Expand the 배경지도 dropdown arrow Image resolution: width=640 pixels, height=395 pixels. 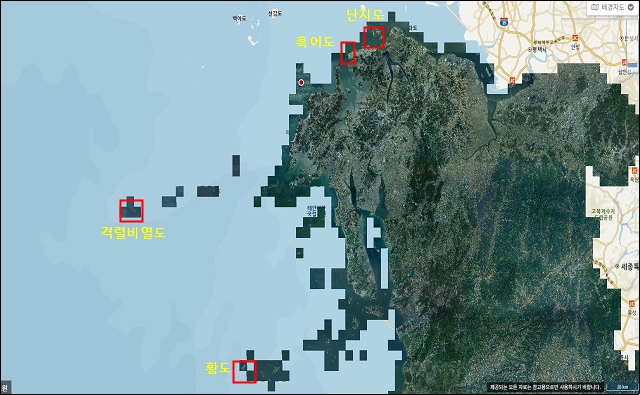(631, 7)
